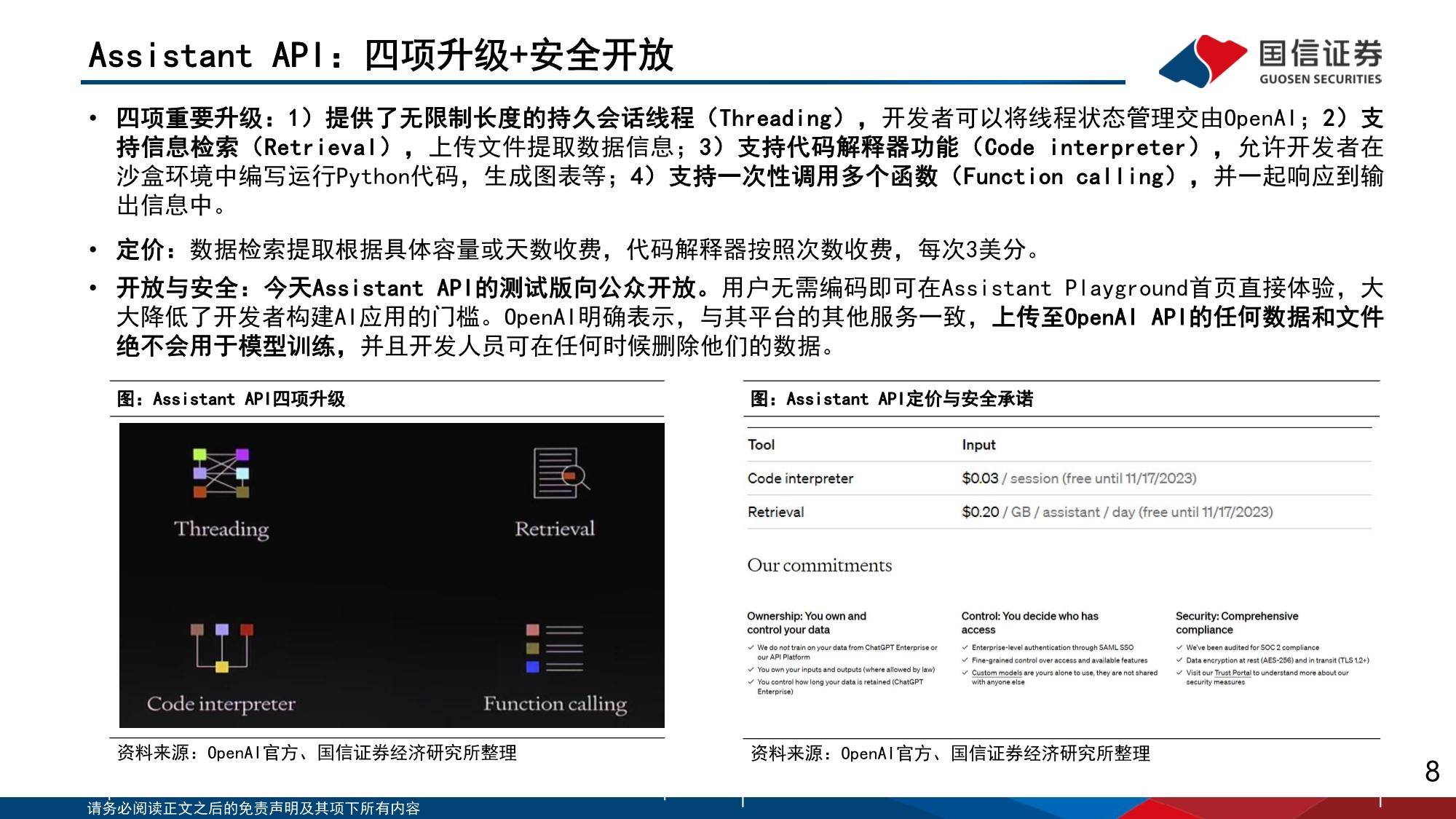
Task: Click 'Security: Comprehensive compliance' heading
Action: click(x=1237, y=622)
